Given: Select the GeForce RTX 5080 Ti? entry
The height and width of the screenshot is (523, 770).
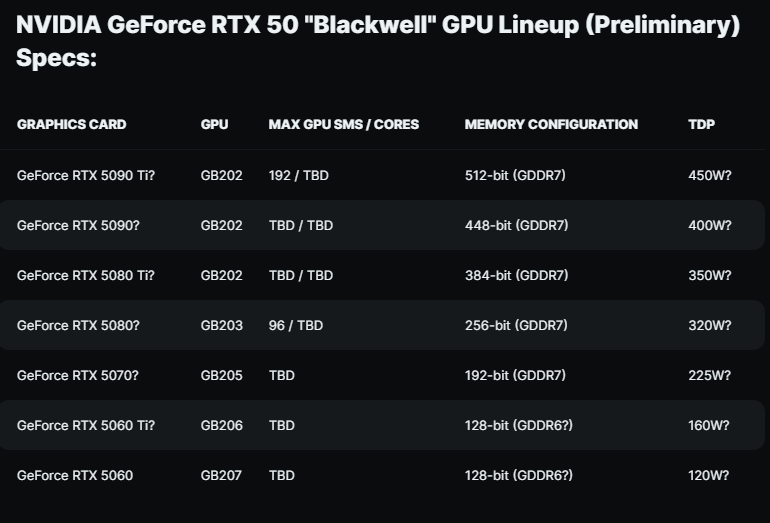Looking at the screenshot, I should pyautogui.click(x=86, y=275).
